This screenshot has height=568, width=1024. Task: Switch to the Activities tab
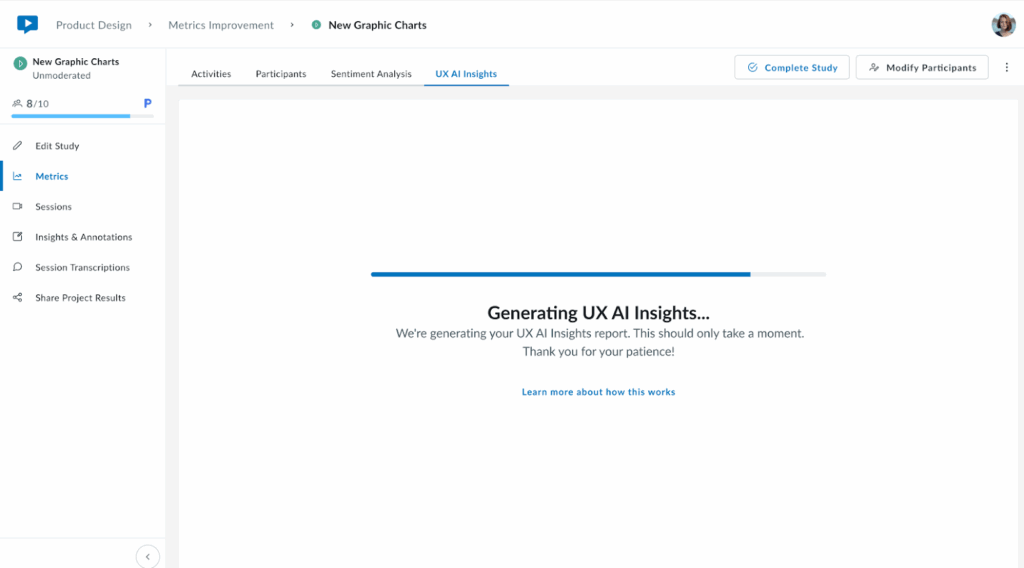pos(211,74)
